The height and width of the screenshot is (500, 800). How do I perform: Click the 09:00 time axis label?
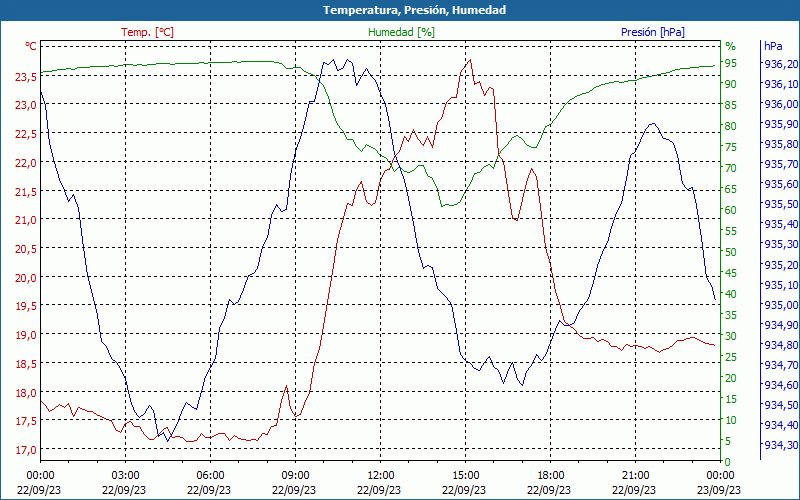(x=295, y=476)
